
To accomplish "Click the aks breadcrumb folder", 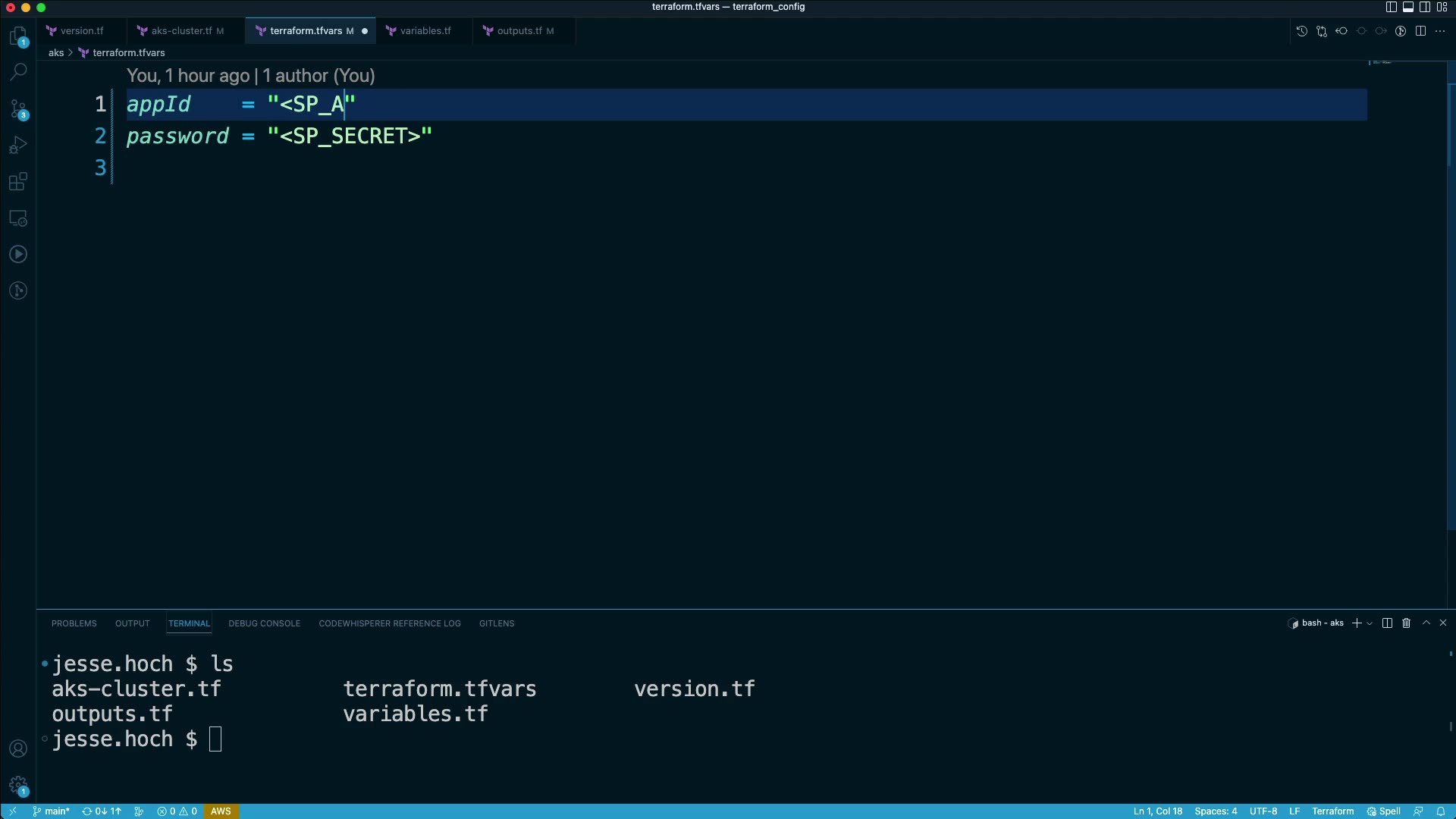I will (x=56, y=52).
